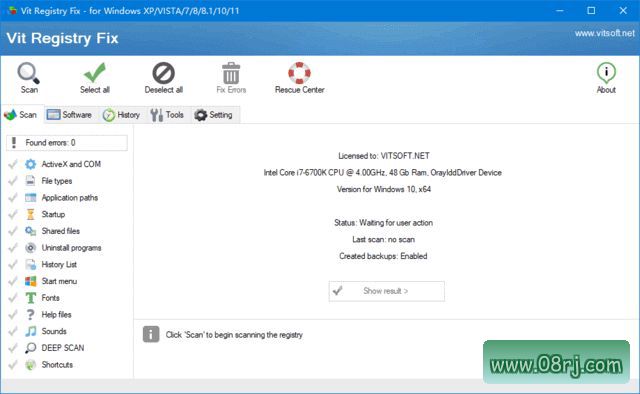Open the History tab
The height and width of the screenshot is (394, 640).
[x=121, y=115]
